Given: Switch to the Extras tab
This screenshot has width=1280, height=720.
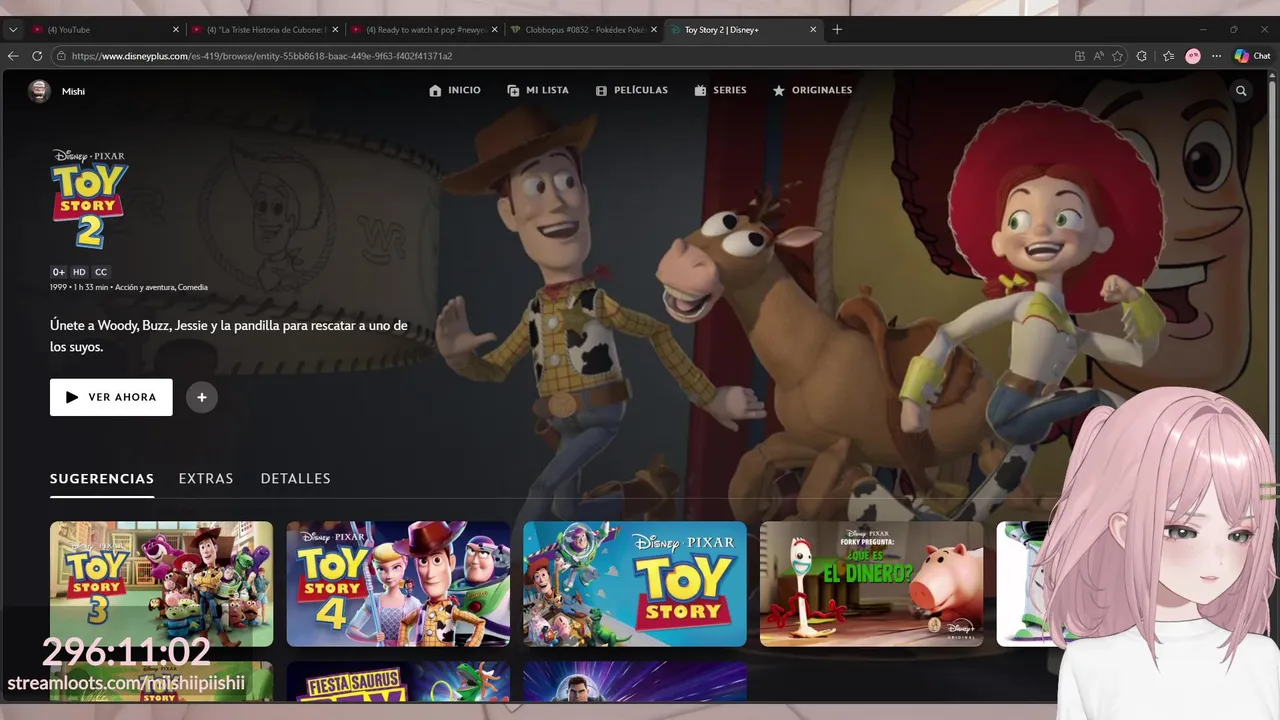Looking at the screenshot, I should point(206,479).
